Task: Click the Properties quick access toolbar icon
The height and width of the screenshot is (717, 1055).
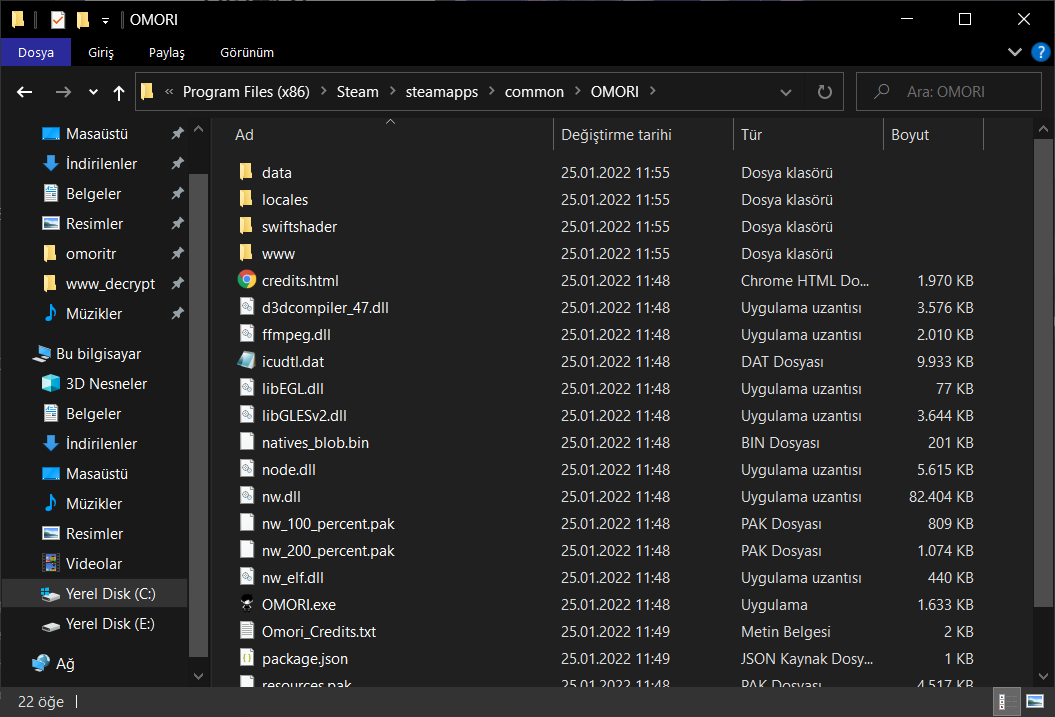Action: click(x=58, y=20)
